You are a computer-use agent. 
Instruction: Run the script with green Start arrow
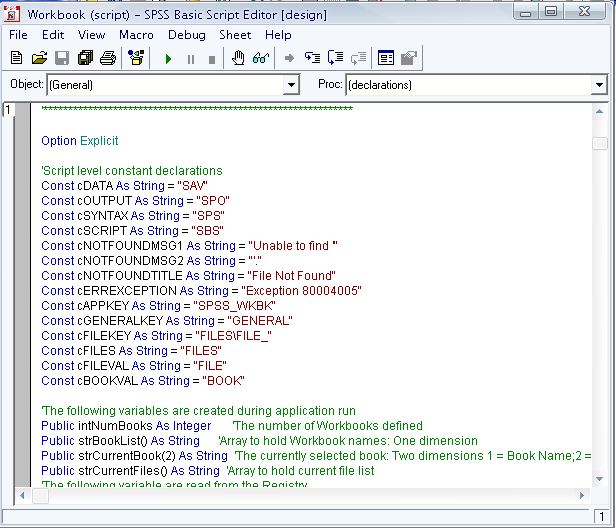coord(169,59)
